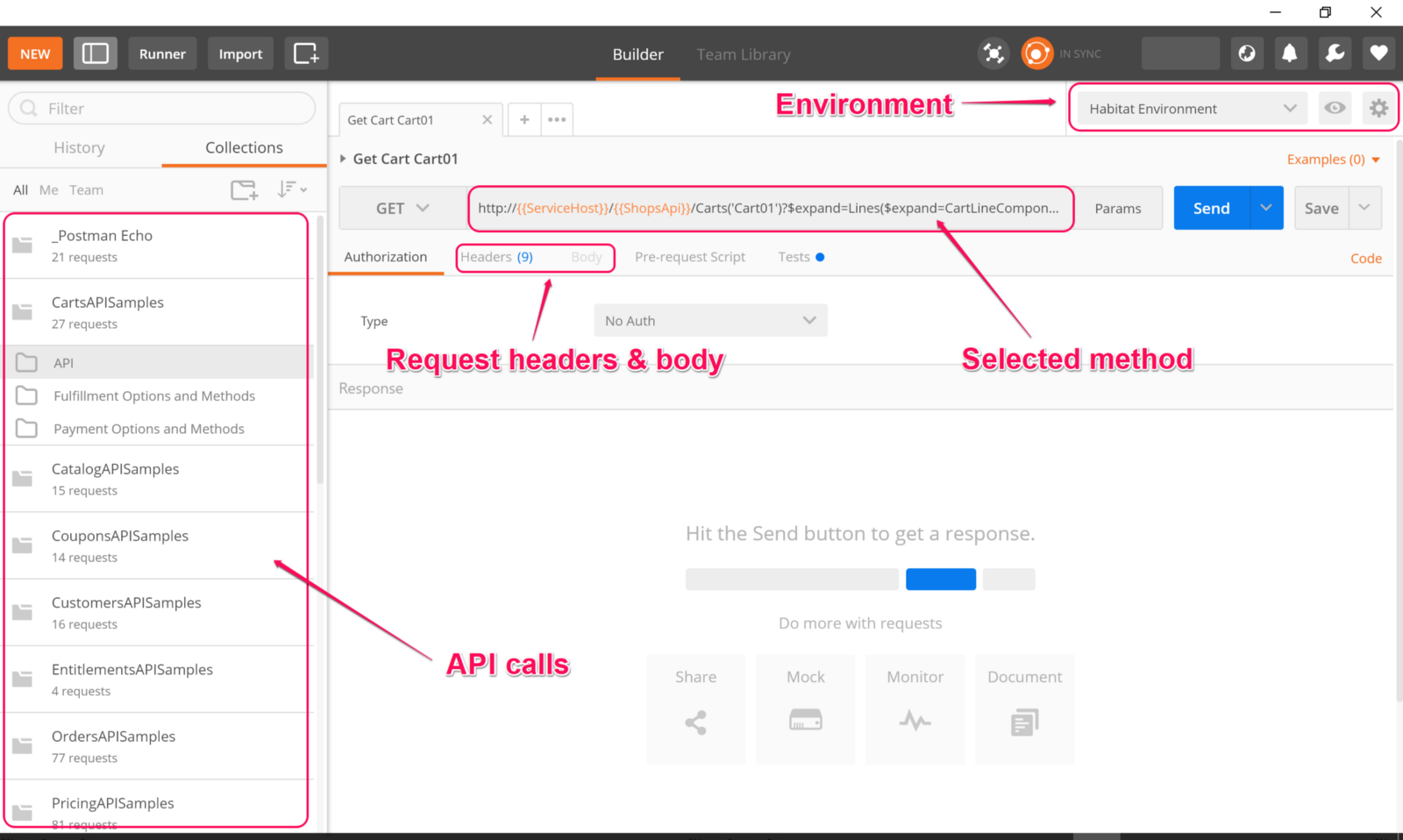Switch to the History tab
Viewport: 1403px width, 840px height.
coord(79,147)
